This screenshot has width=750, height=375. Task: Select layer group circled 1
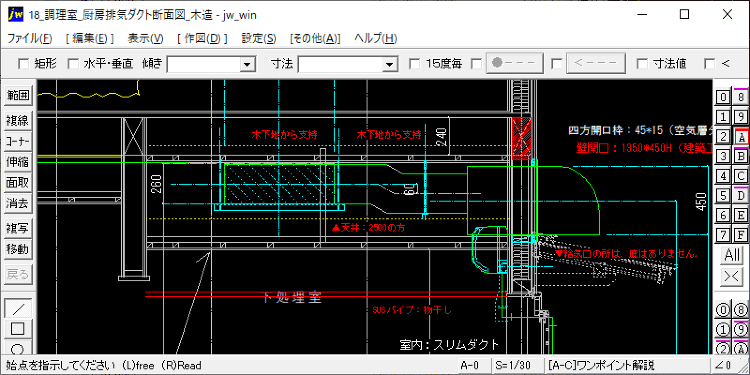723,330
